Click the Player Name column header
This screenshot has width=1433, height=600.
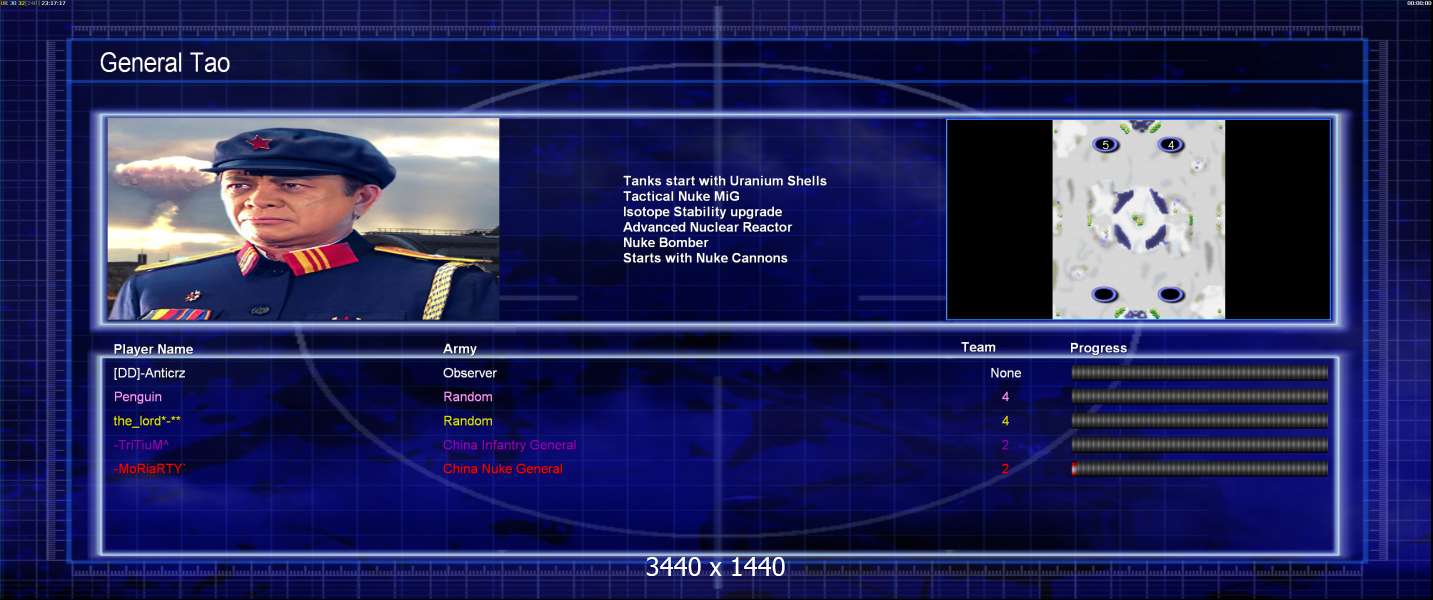(153, 349)
